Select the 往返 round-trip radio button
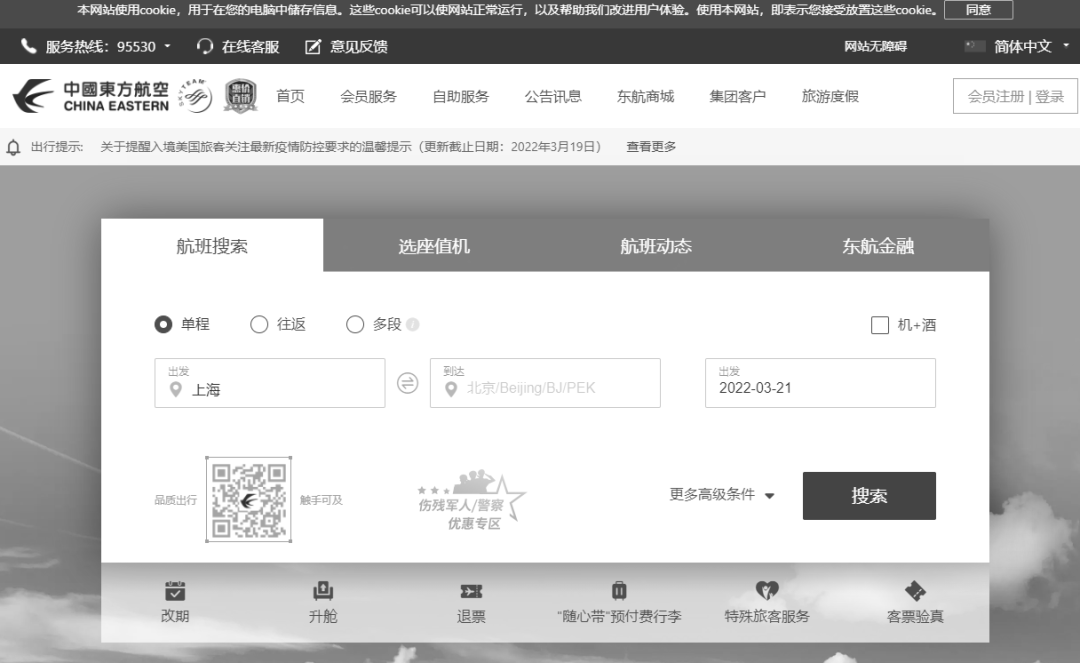 pyautogui.click(x=259, y=324)
